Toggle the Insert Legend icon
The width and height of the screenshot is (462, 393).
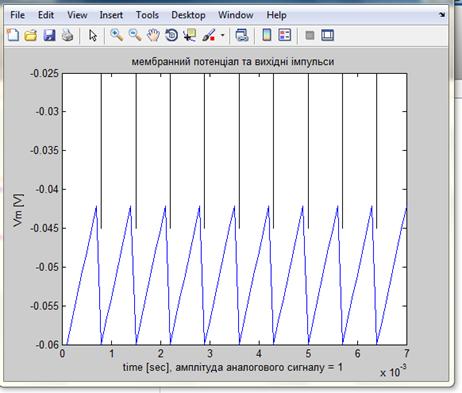click(285, 35)
